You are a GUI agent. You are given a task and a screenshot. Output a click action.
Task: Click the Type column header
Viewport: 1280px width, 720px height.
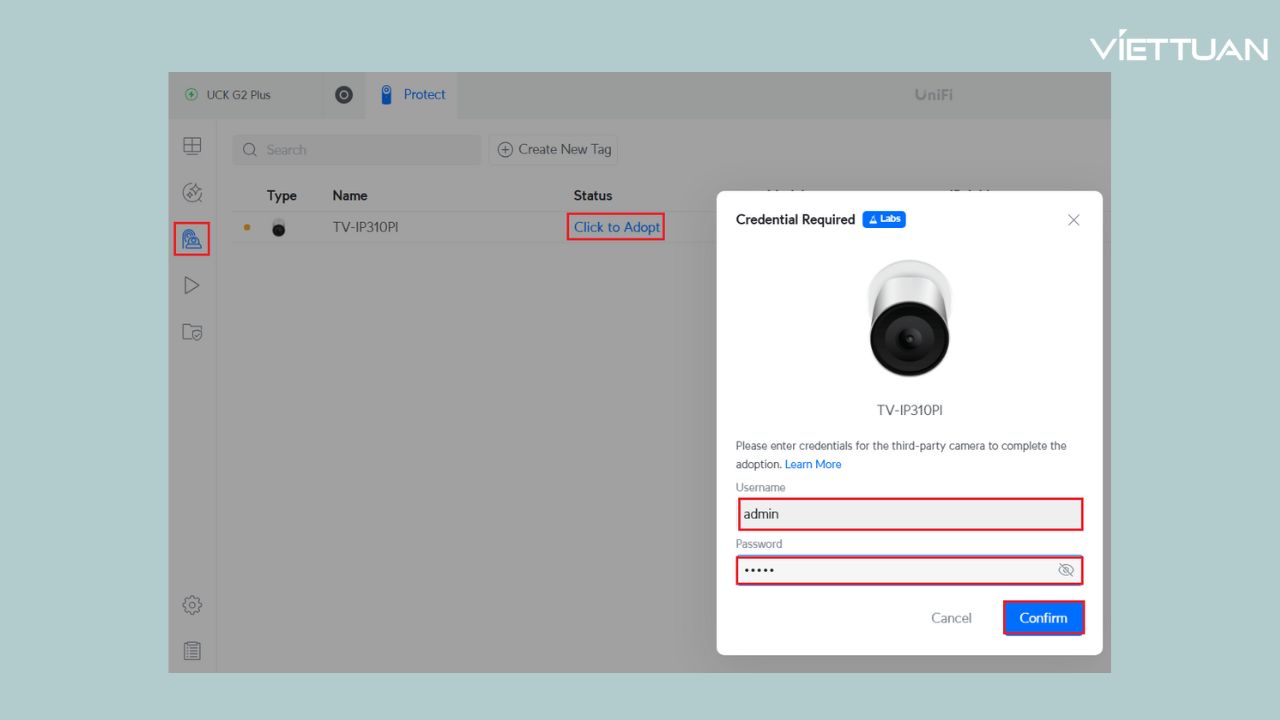click(282, 196)
